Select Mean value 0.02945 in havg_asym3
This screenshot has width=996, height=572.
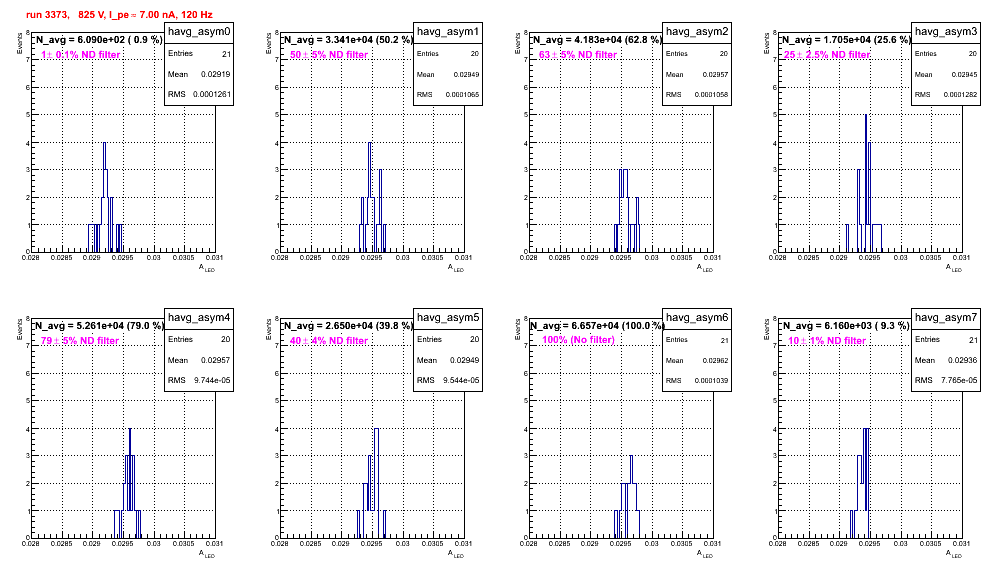(x=964, y=74)
